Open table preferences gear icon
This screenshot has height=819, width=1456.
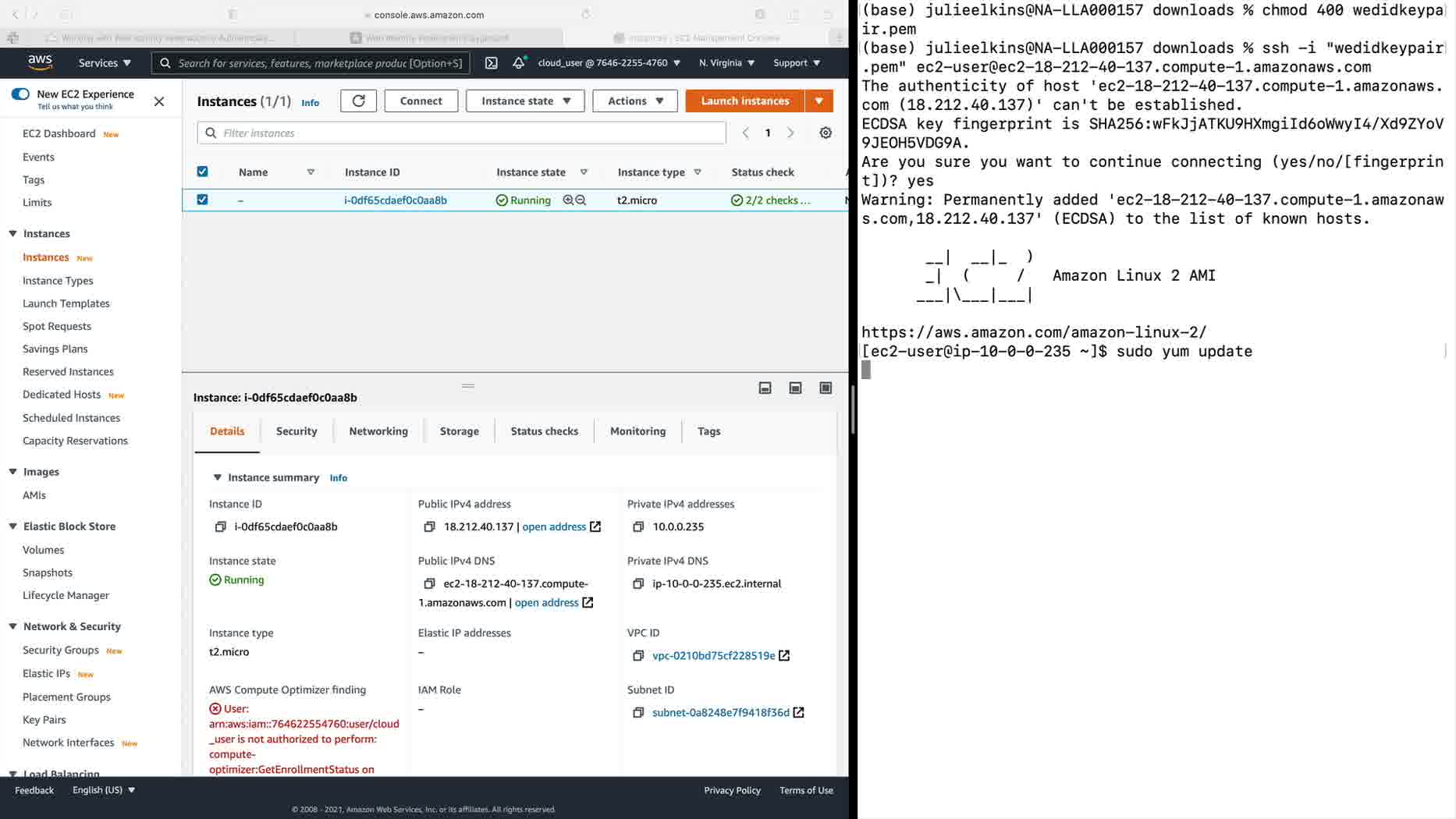tap(826, 133)
